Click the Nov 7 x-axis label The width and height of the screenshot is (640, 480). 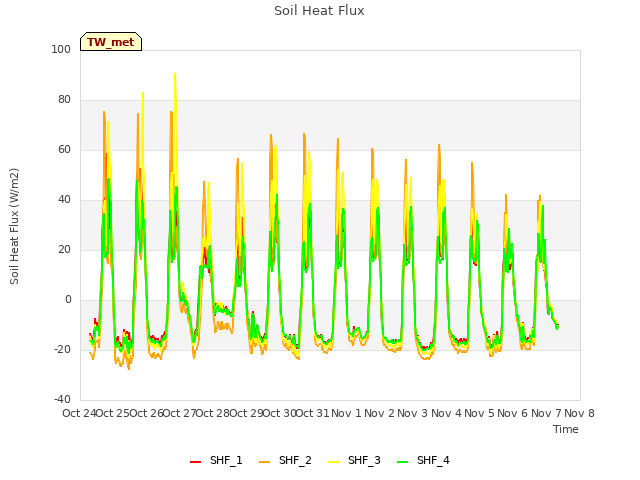(x=546, y=413)
